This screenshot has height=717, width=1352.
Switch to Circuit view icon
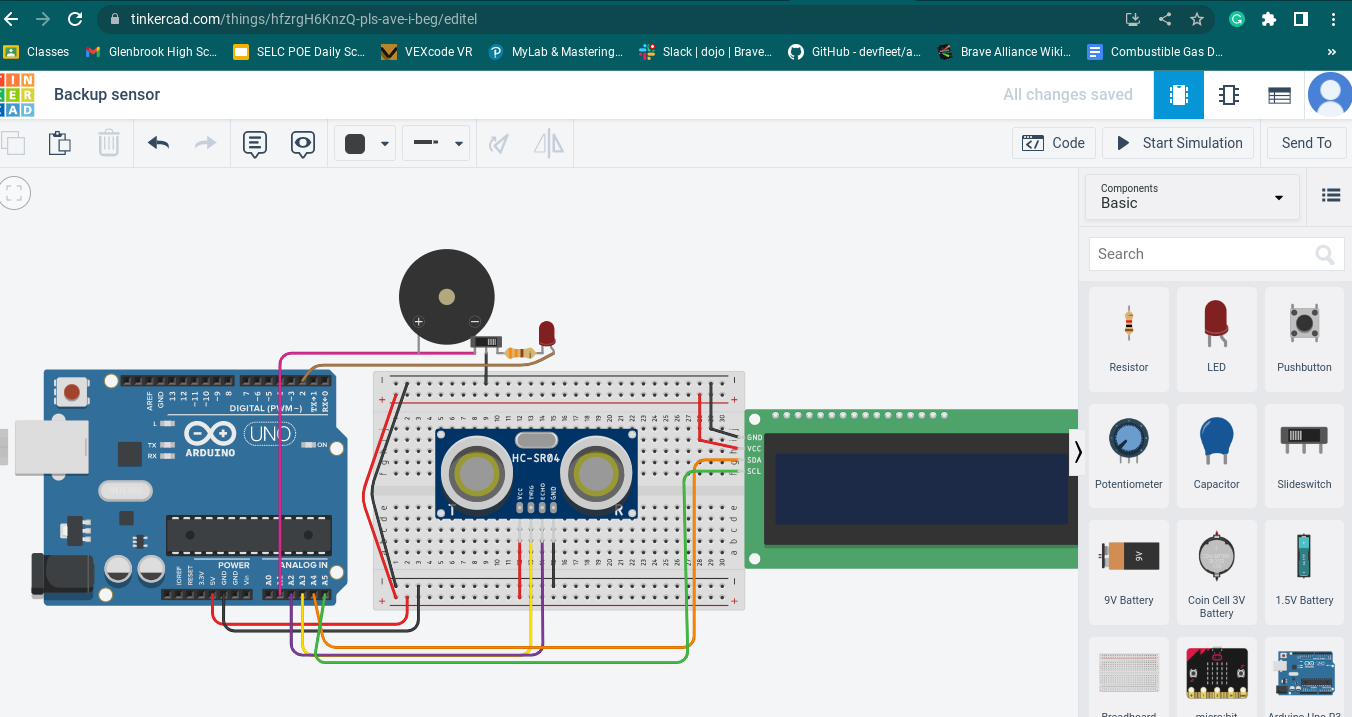pos(1178,95)
